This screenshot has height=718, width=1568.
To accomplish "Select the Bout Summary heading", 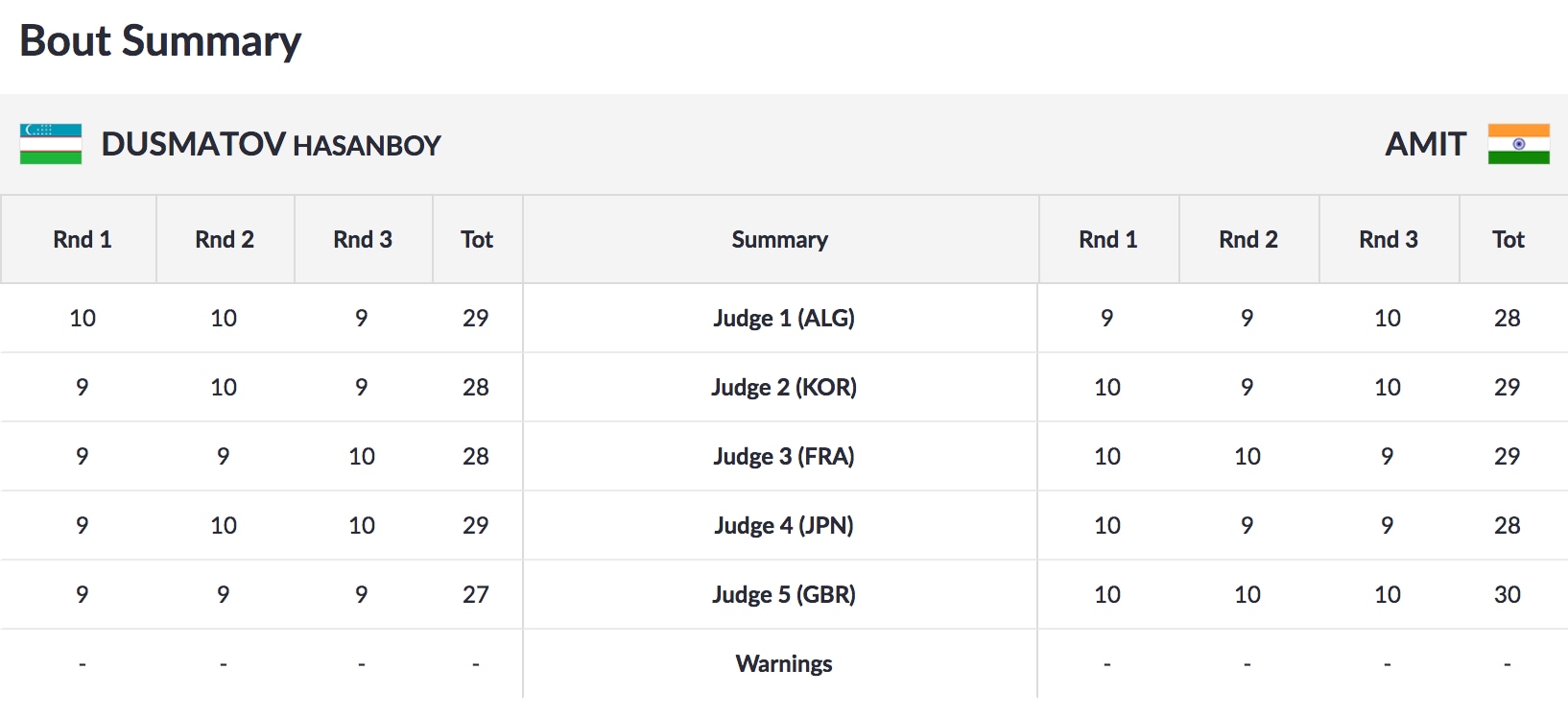I will 160,41.
